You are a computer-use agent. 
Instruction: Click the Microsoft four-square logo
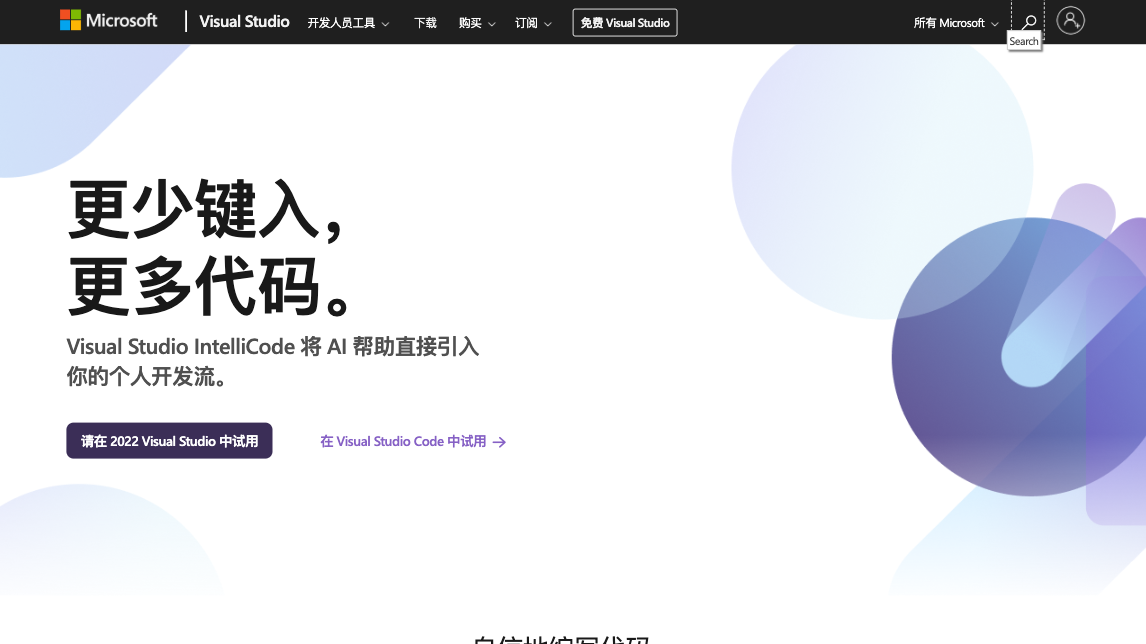pos(70,21)
